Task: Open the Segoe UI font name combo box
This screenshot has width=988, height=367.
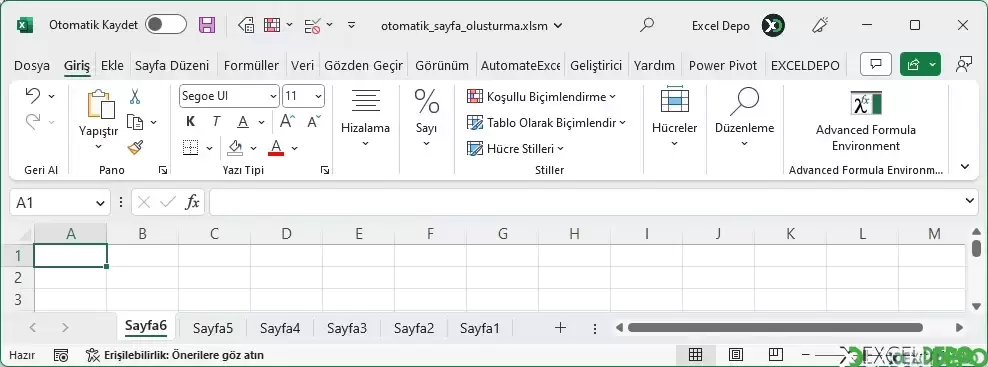Action: click(229, 96)
